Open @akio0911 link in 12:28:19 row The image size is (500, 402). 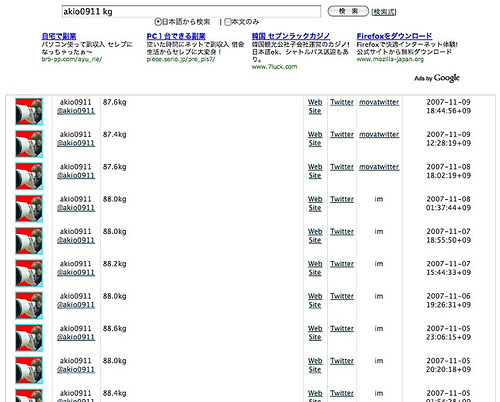tap(76, 143)
